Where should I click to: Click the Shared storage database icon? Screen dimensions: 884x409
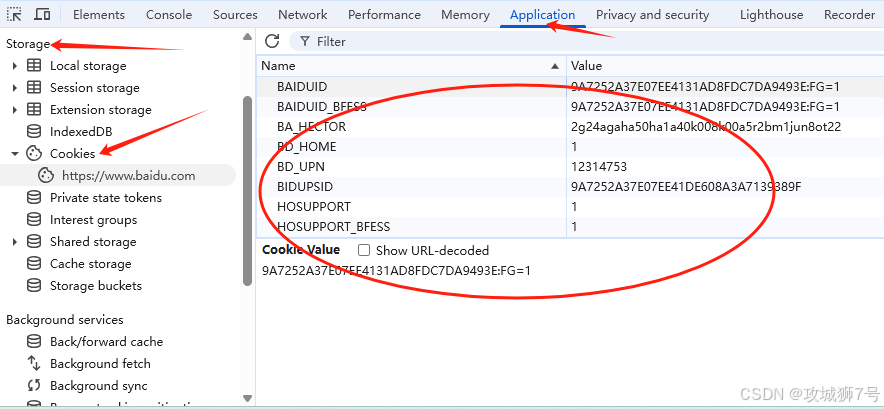[x=34, y=241]
